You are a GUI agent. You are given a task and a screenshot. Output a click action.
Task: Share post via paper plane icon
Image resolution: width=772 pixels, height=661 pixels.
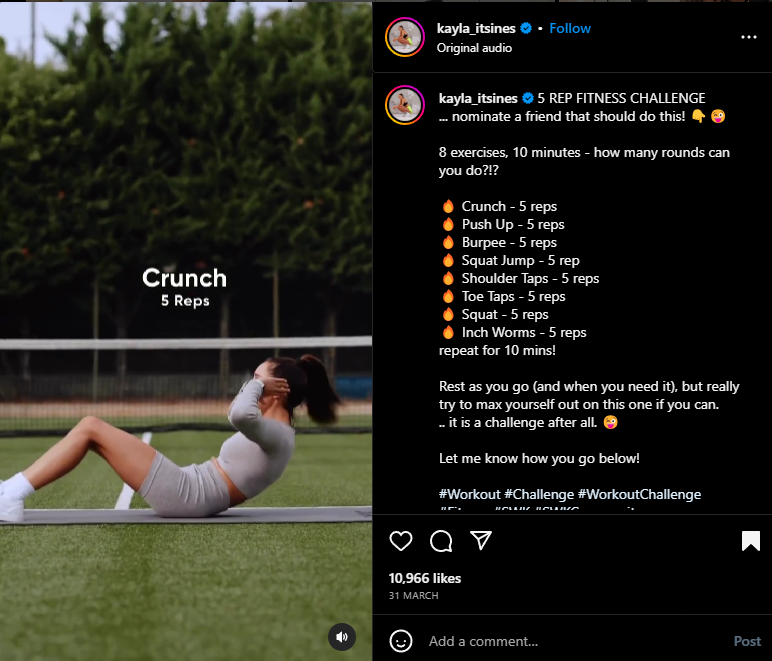481,540
